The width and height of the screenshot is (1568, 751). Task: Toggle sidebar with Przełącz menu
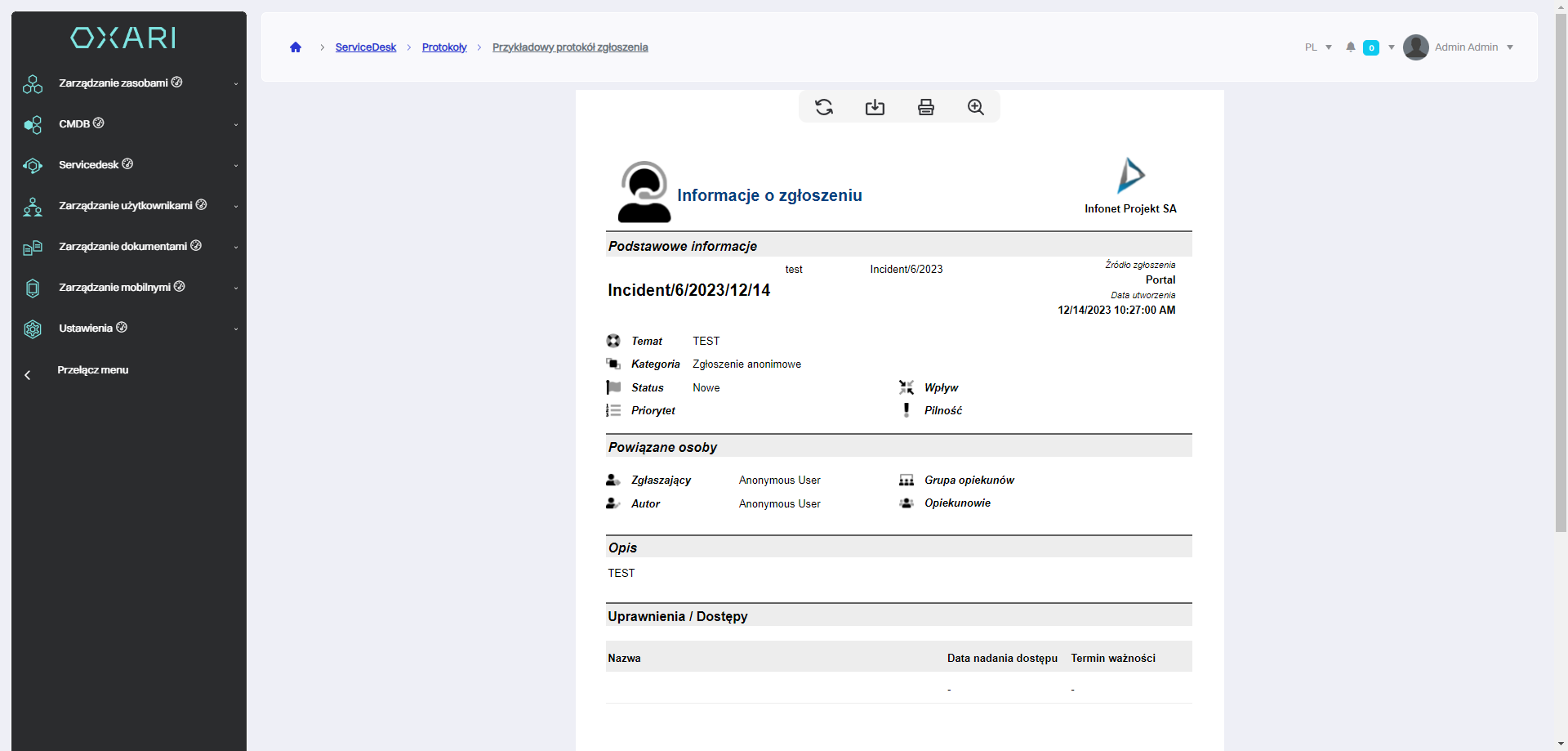(x=92, y=370)
